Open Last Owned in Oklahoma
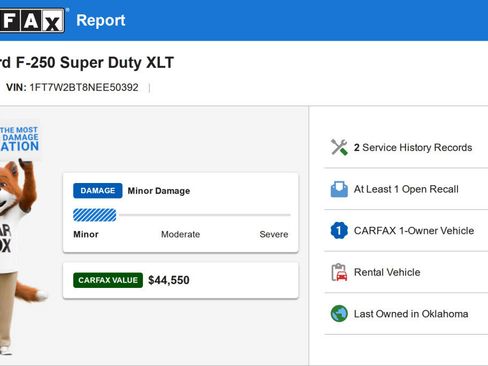The width and height of the screenshot is (488, 366). point(411,314)
